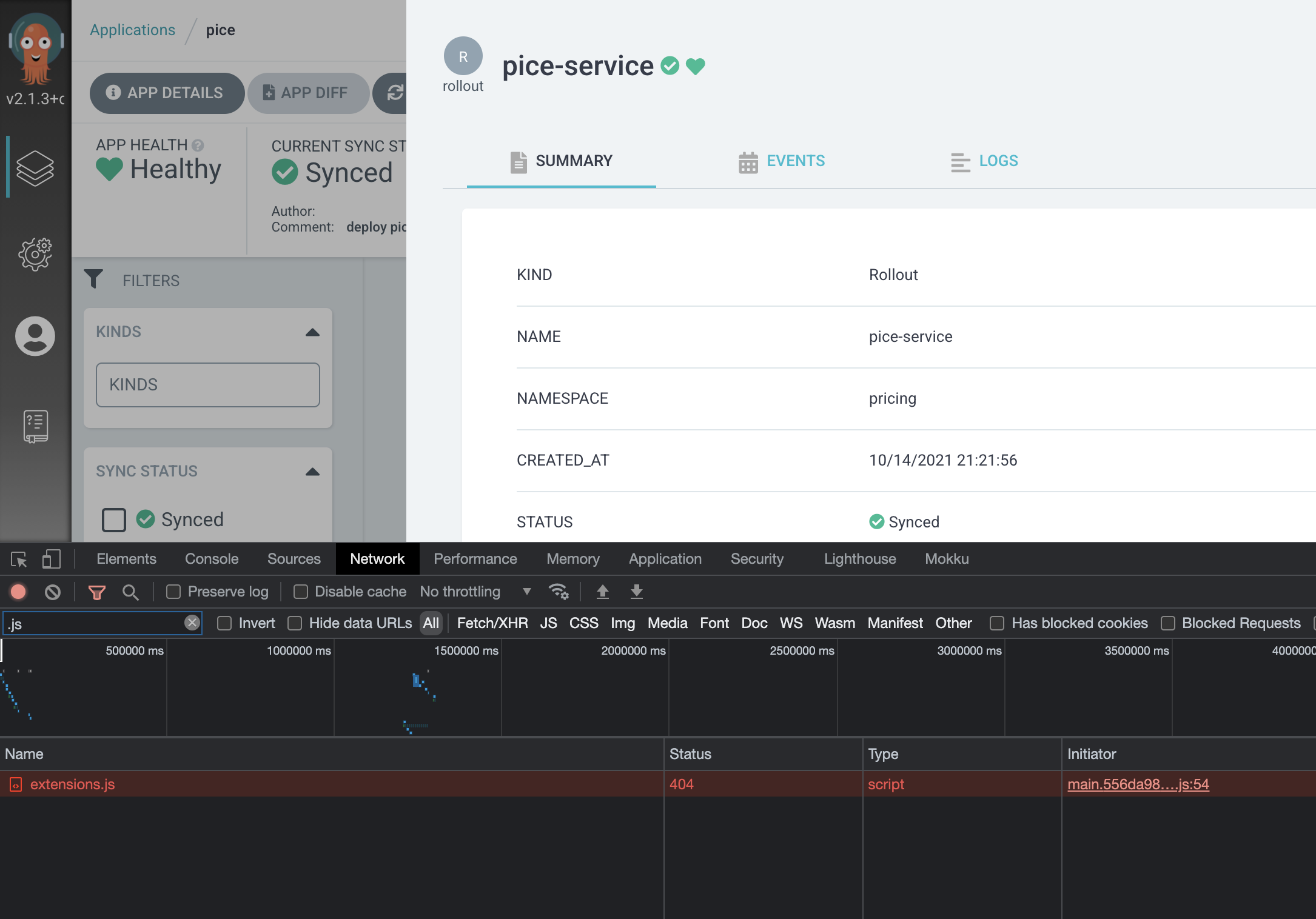Collapse the SYNC STATUS filter section
Screen dimensions: 1316x919
(312, 471)
